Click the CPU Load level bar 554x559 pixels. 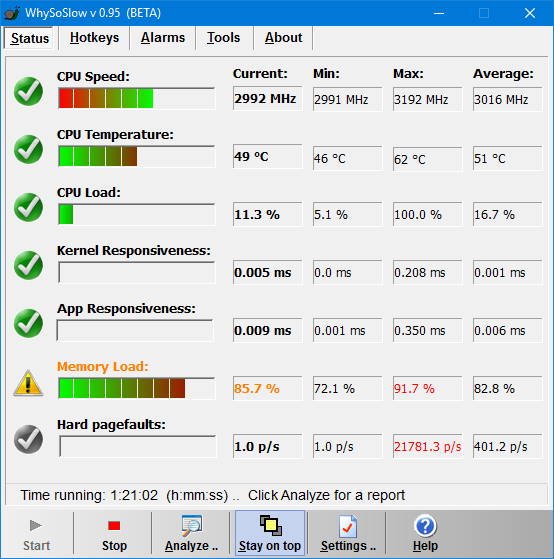click(x=137, y=214)
